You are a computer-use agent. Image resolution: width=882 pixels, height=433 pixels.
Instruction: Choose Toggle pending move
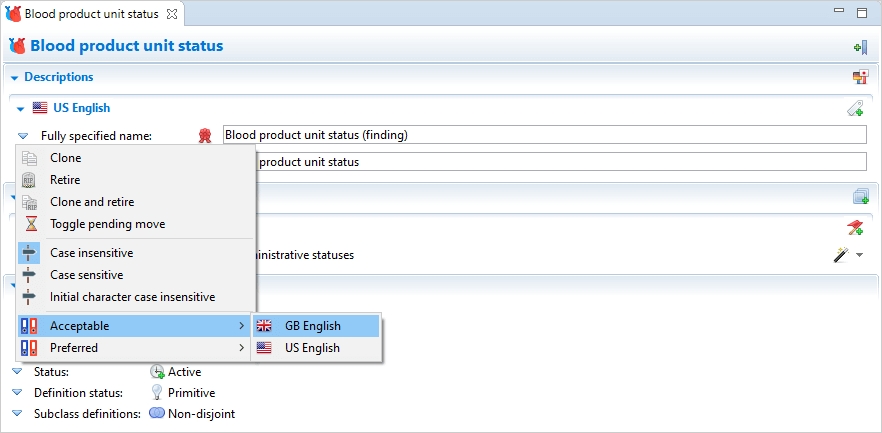tap(107, 224)
